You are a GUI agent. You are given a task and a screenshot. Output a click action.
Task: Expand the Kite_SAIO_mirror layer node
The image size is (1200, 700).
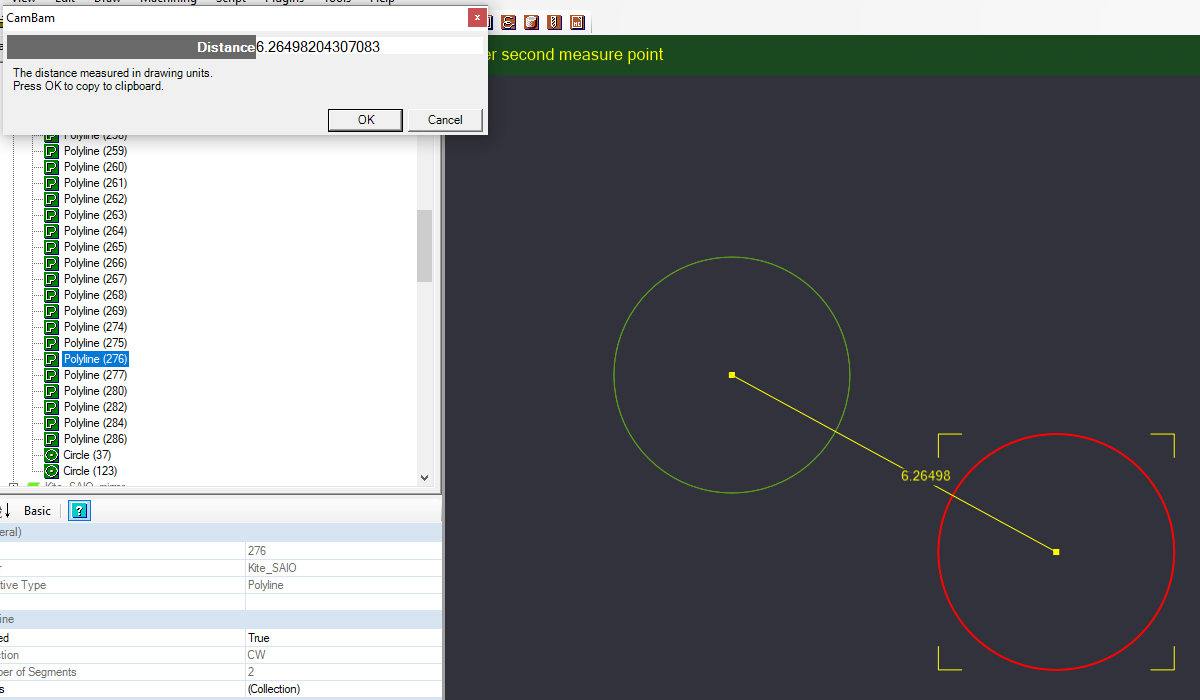click(13, 487)
